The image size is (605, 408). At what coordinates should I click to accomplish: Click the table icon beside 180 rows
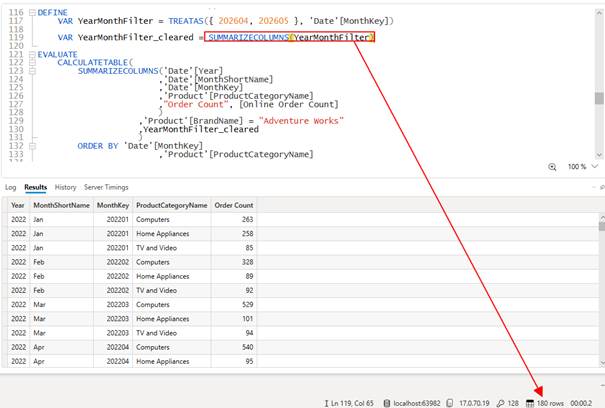click(x=530, y=403)
